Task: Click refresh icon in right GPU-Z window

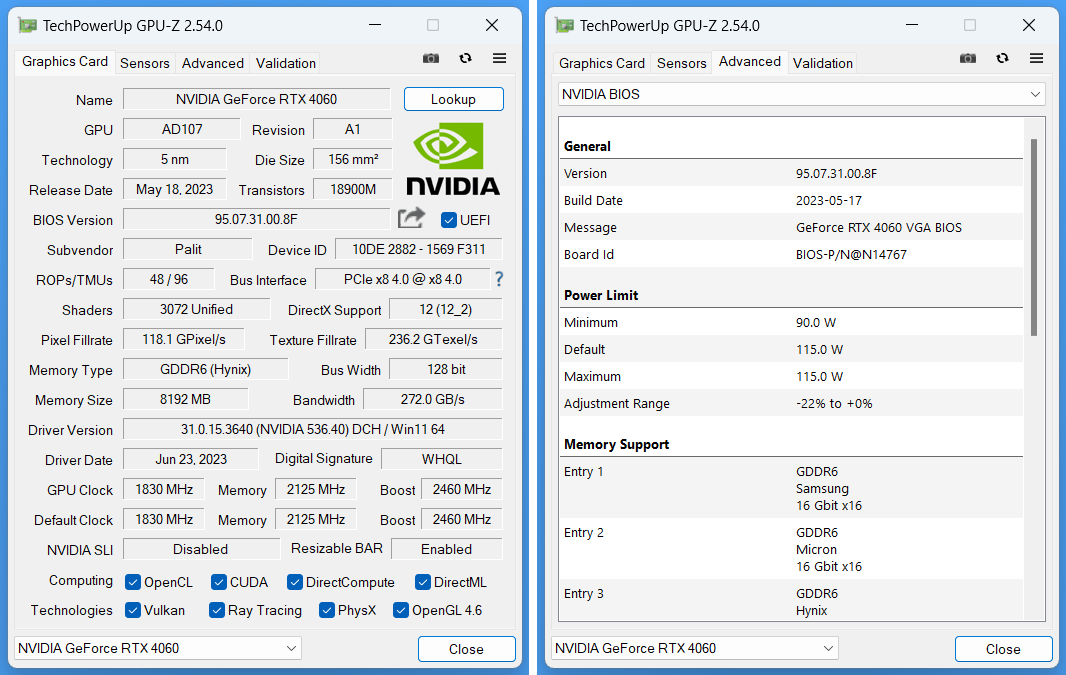Action: (x=1002, y=58)
